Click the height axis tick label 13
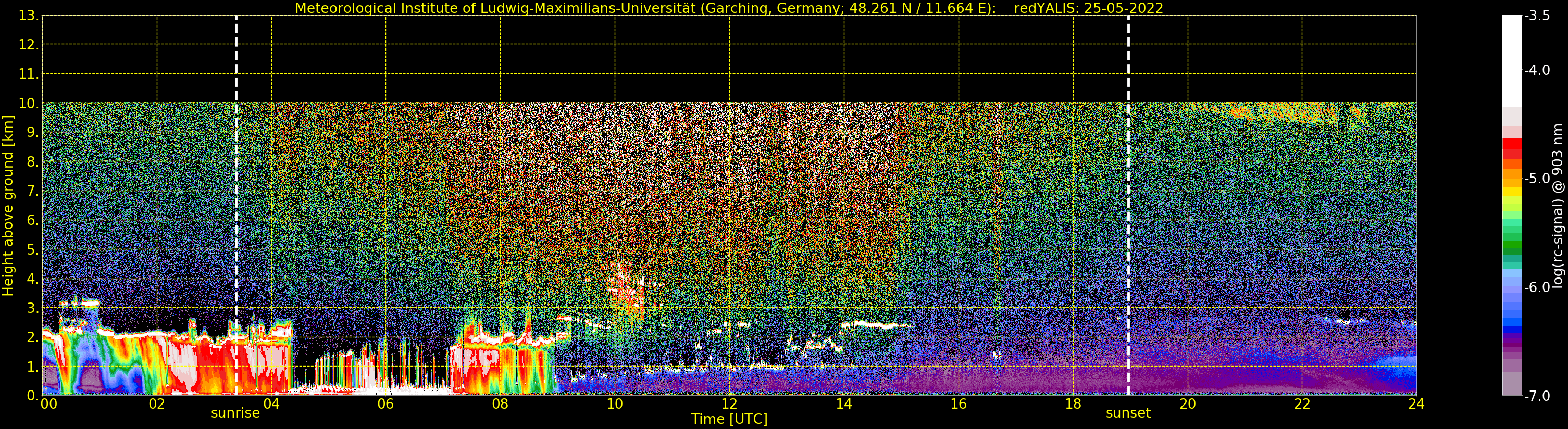This screenshot has height=429, width=1568. pos(28,16)
